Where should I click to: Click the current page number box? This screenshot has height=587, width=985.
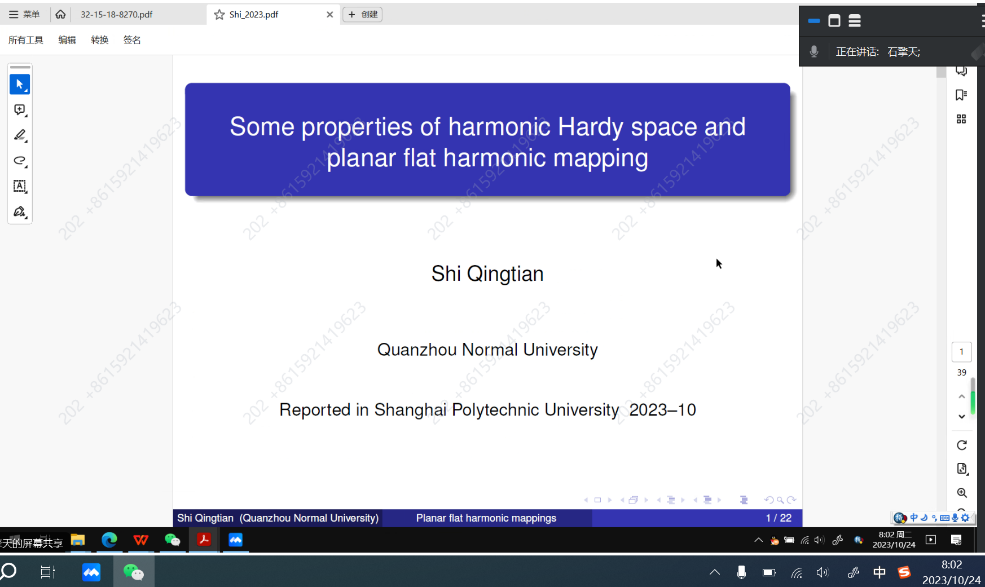point(961,352)
